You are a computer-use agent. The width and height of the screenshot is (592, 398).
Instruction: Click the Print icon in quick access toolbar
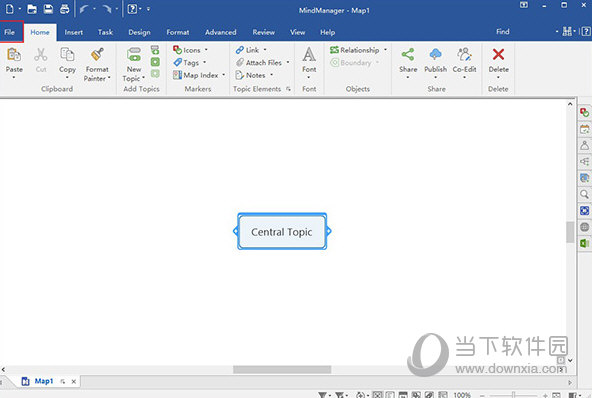(x=65, y=9)
